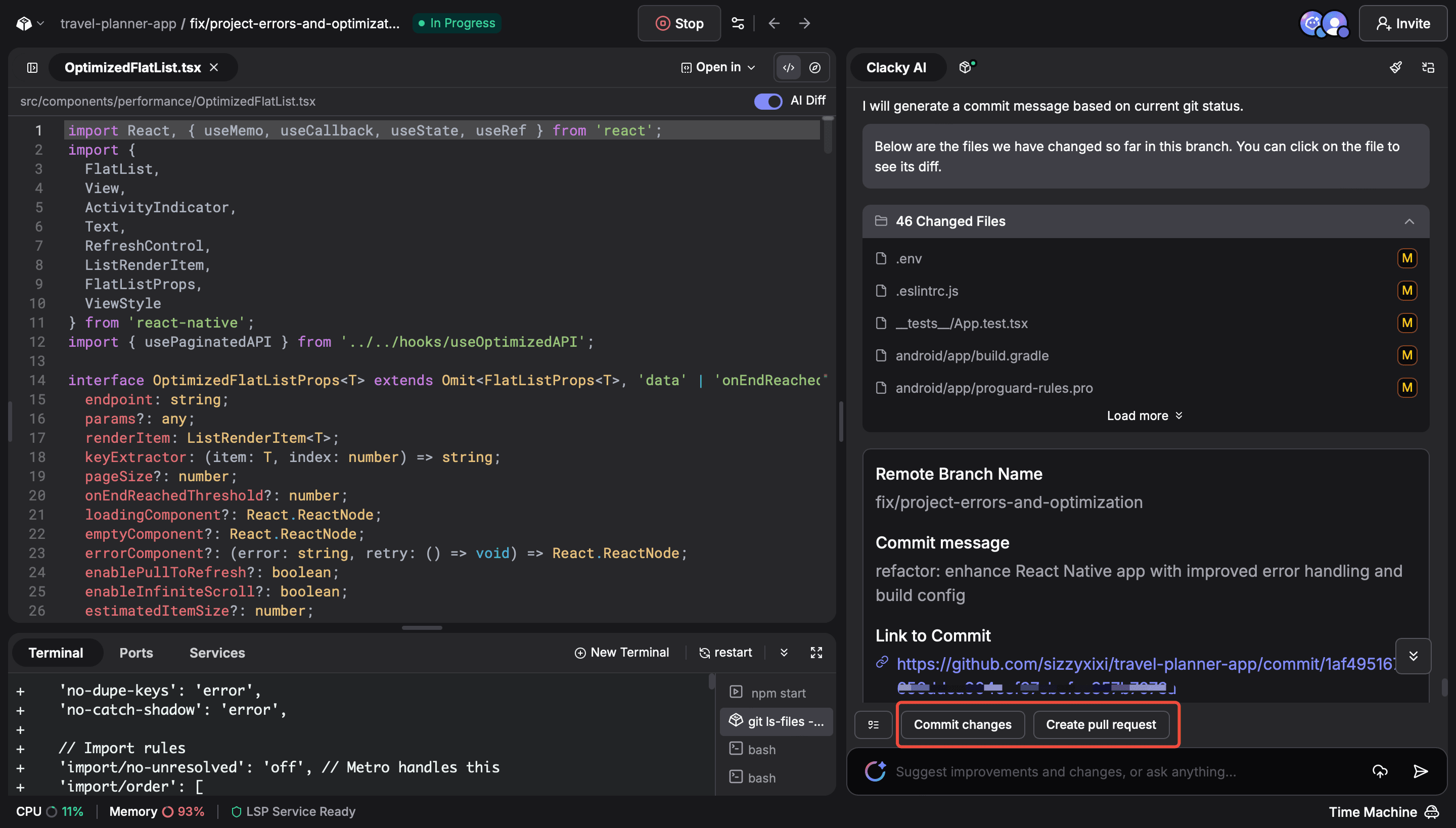1456x828 pixels.
Task: Click the Stop button
Action: click(679, 23)
